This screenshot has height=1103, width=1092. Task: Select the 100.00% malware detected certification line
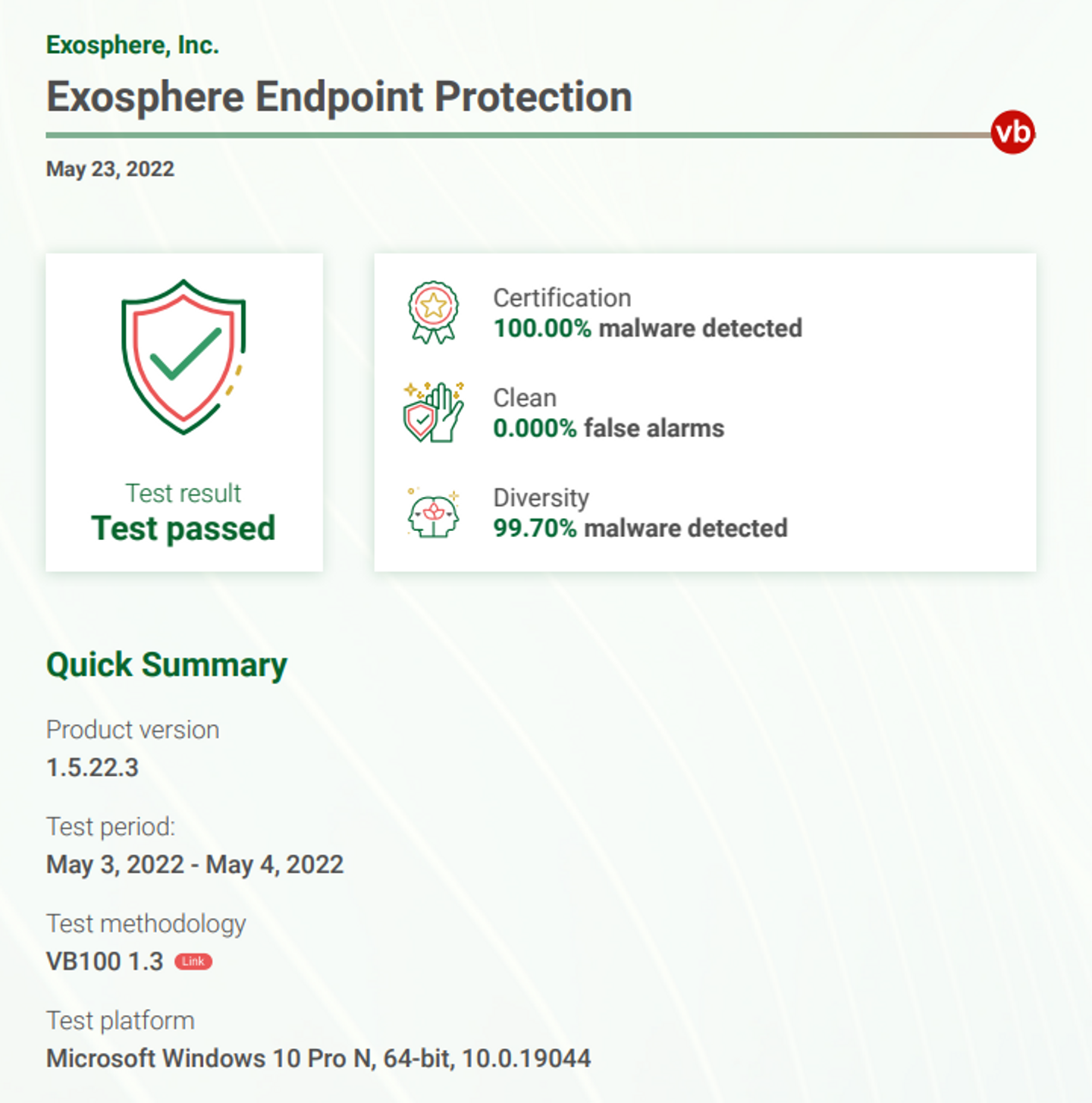(x=648, y=328)
